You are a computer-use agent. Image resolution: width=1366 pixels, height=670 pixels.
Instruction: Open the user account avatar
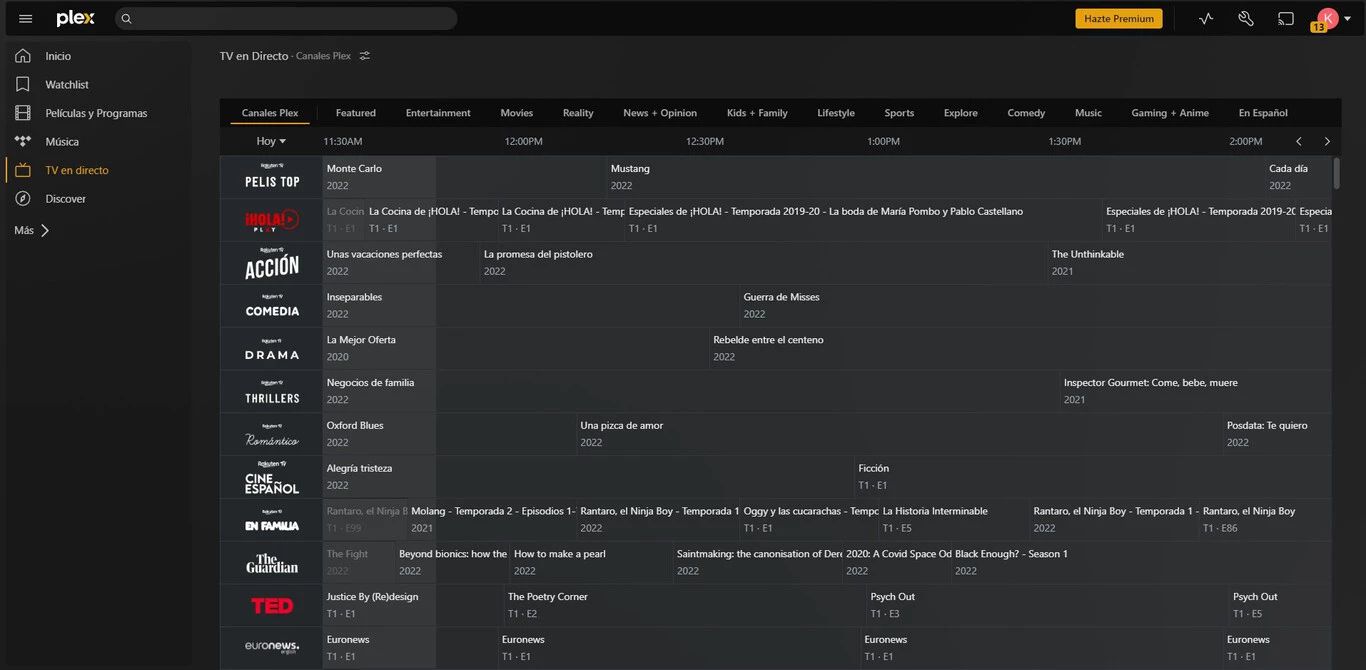[1328, 18]
